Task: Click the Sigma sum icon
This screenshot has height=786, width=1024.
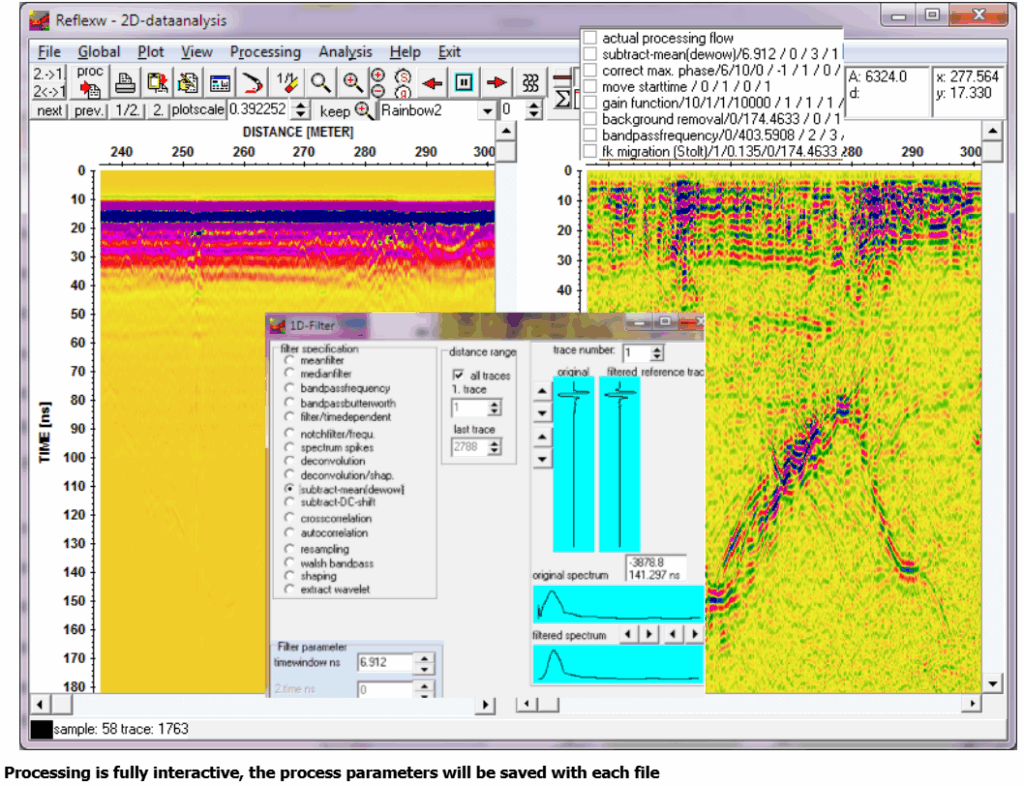Action: 562,99
